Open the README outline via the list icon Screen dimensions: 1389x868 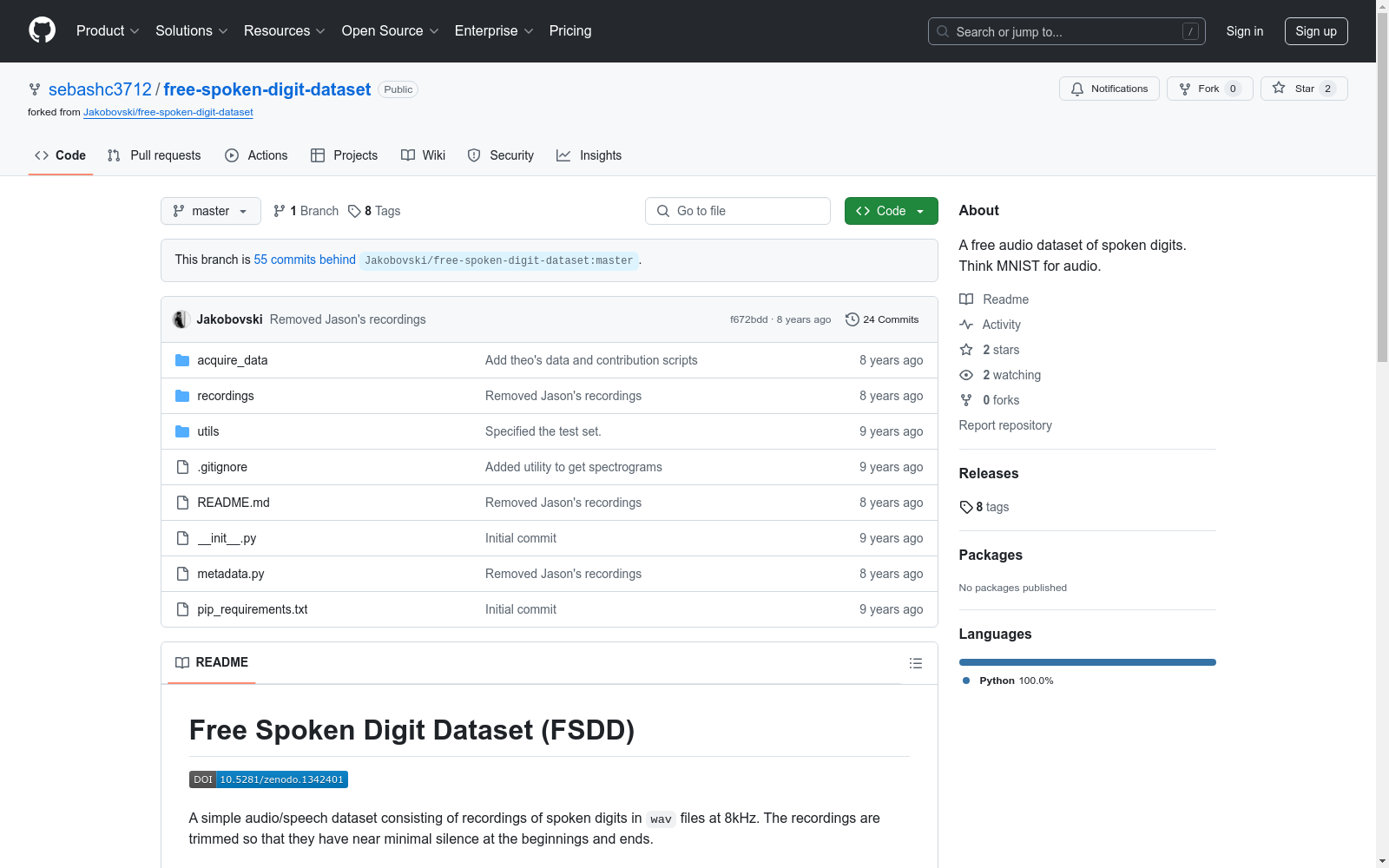tap(916, 663)
